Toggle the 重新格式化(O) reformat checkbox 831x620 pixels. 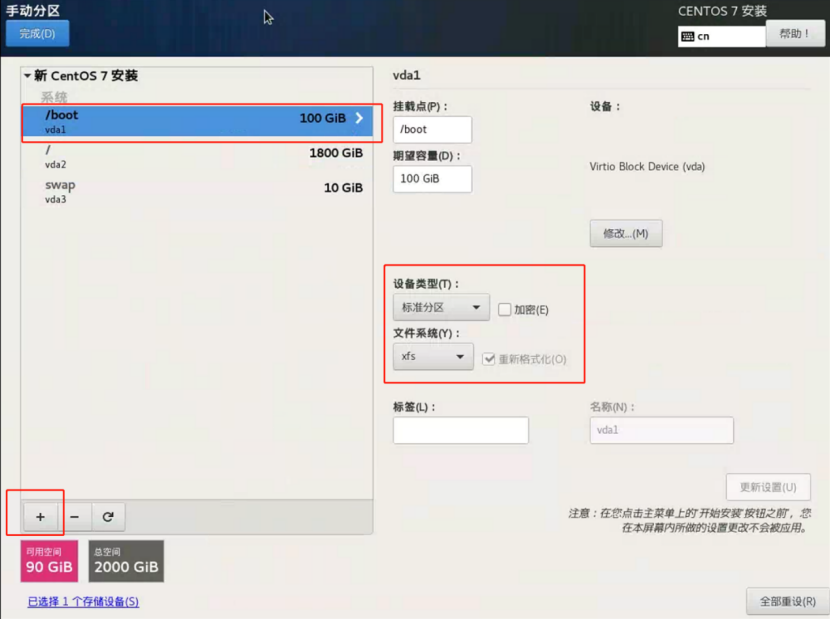489,359
